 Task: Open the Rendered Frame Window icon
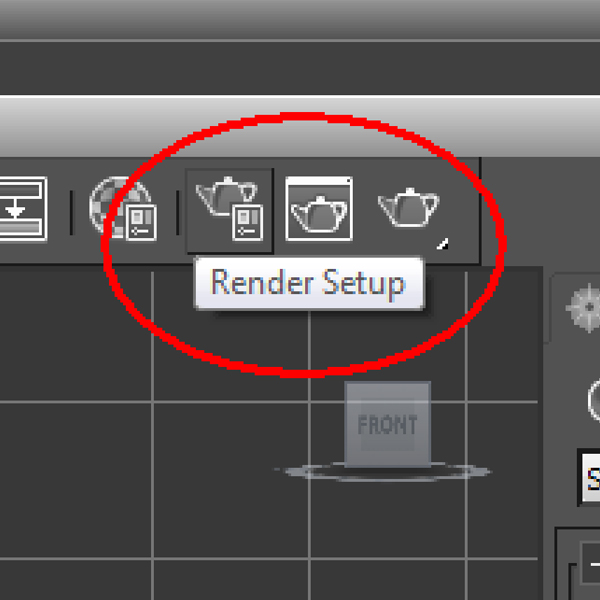(x=319, y=209)
